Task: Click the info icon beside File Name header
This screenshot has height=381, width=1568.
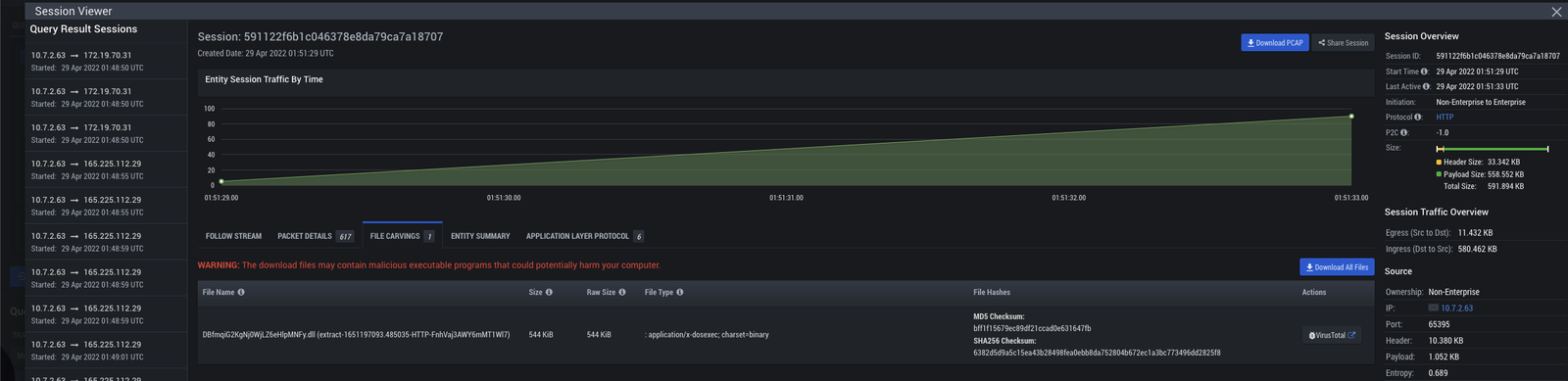Action: pyautogui.click(x=241, y=292)
